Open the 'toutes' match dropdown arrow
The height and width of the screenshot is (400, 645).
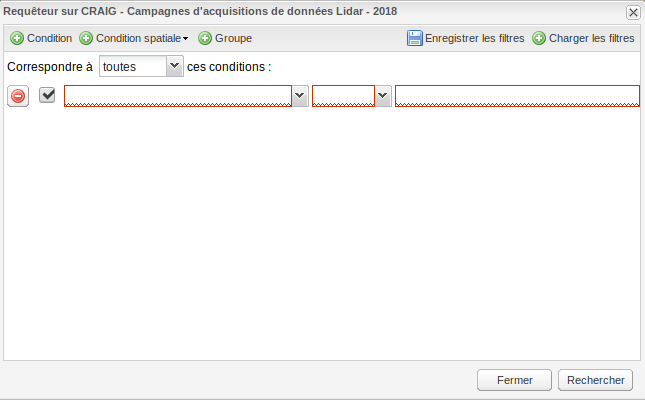tap(175, 66)
